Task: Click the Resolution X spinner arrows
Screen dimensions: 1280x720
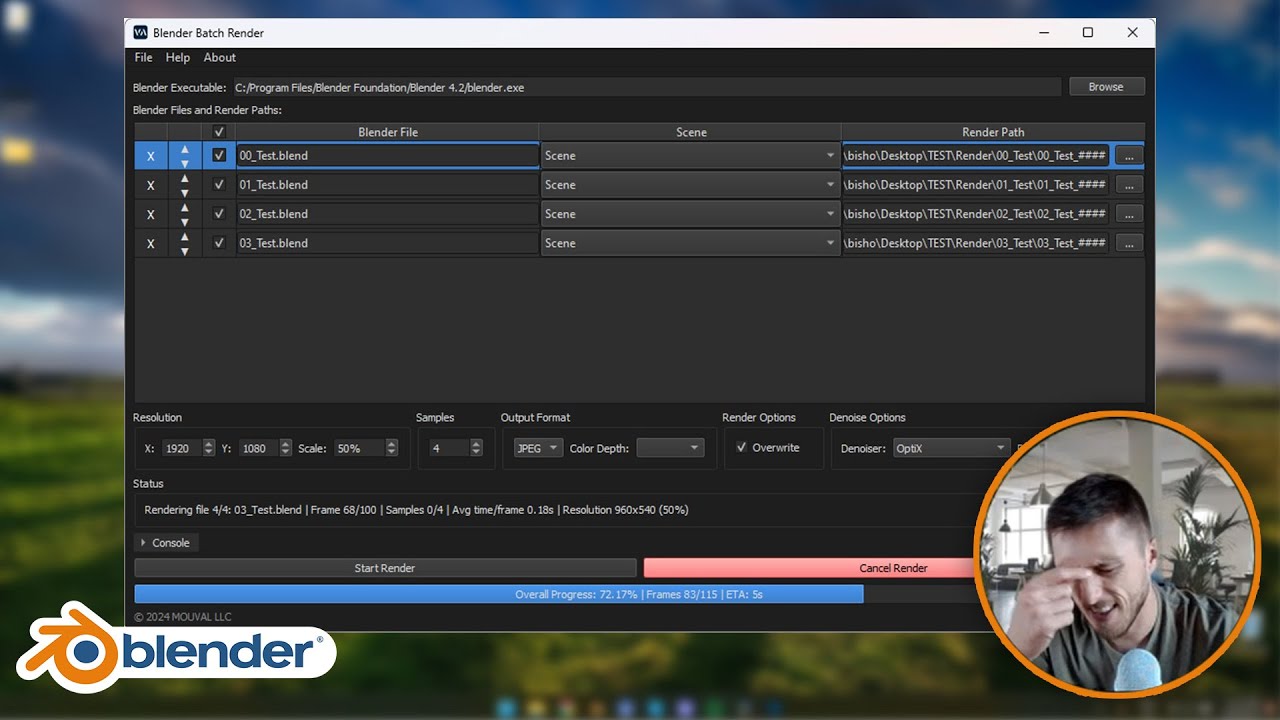Action: click(x=209, y=448)
